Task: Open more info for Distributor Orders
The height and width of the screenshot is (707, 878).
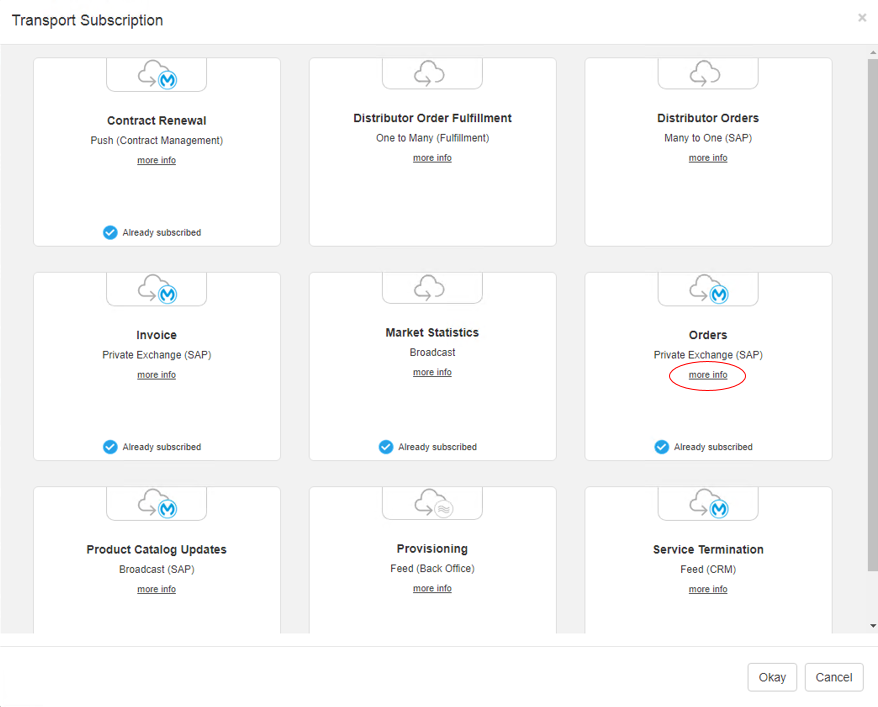Action: pos(708,158)
